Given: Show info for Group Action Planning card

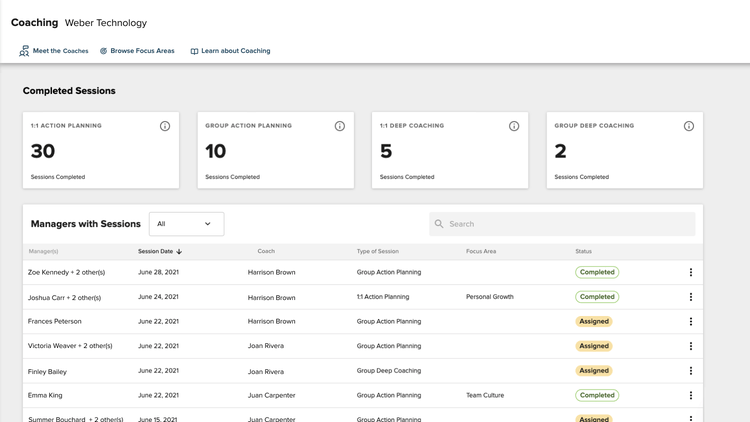Looking at the screenshot, I should [340, 126].
